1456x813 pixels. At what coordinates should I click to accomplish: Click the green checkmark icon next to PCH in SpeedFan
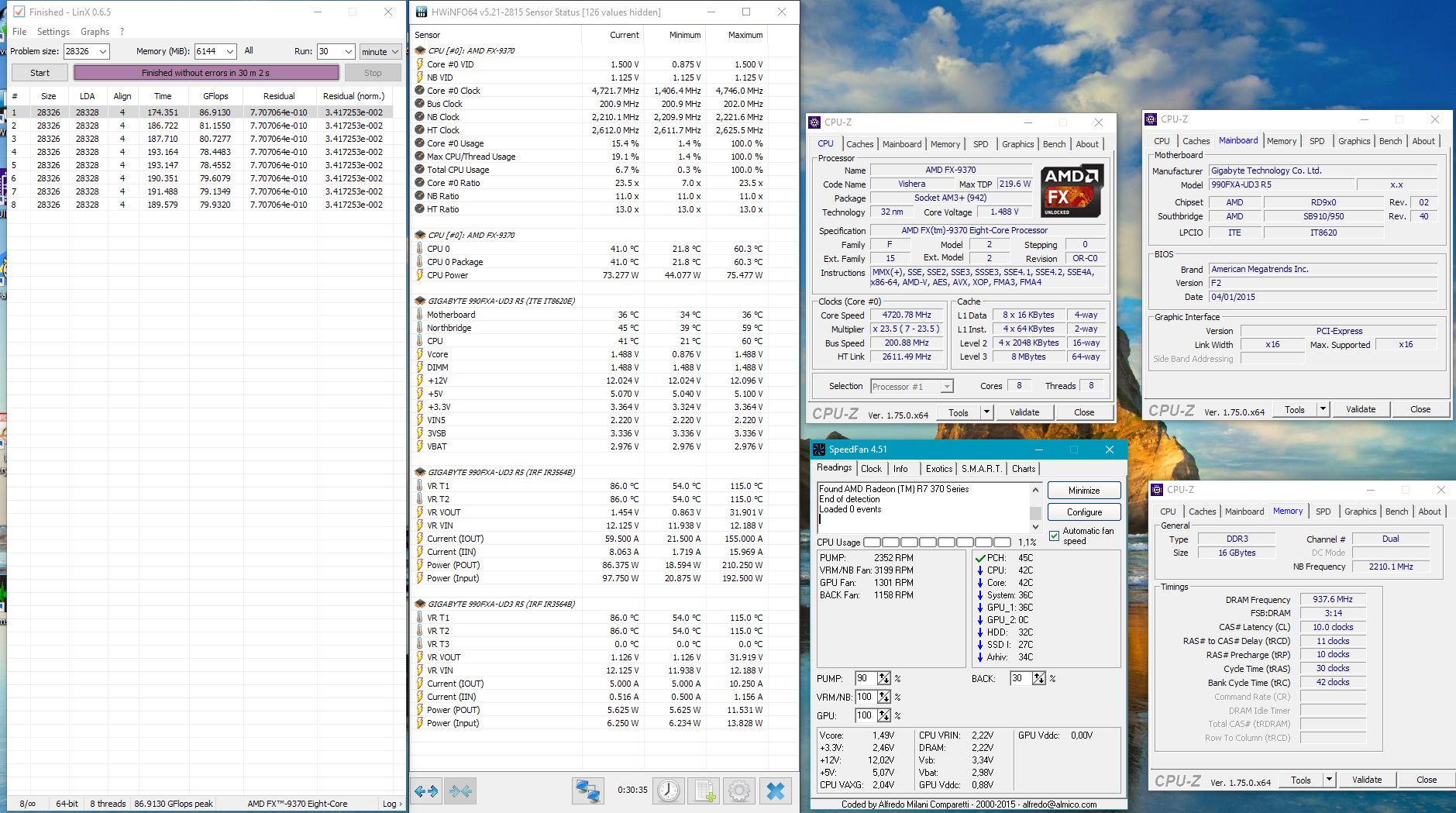[980, 558]
